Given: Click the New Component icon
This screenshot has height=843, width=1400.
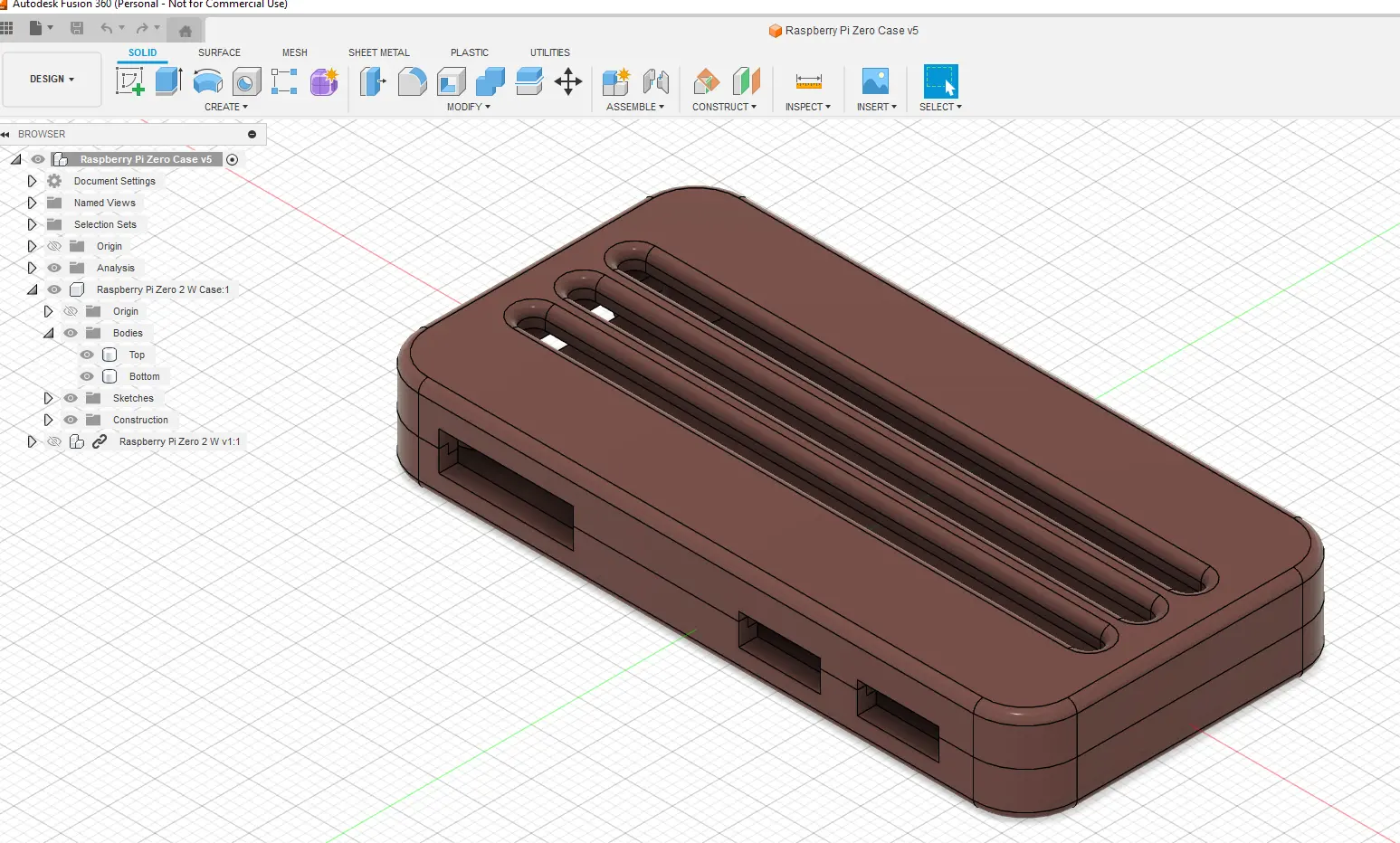Looking at the screenshot, I should (x=615, y=81).
